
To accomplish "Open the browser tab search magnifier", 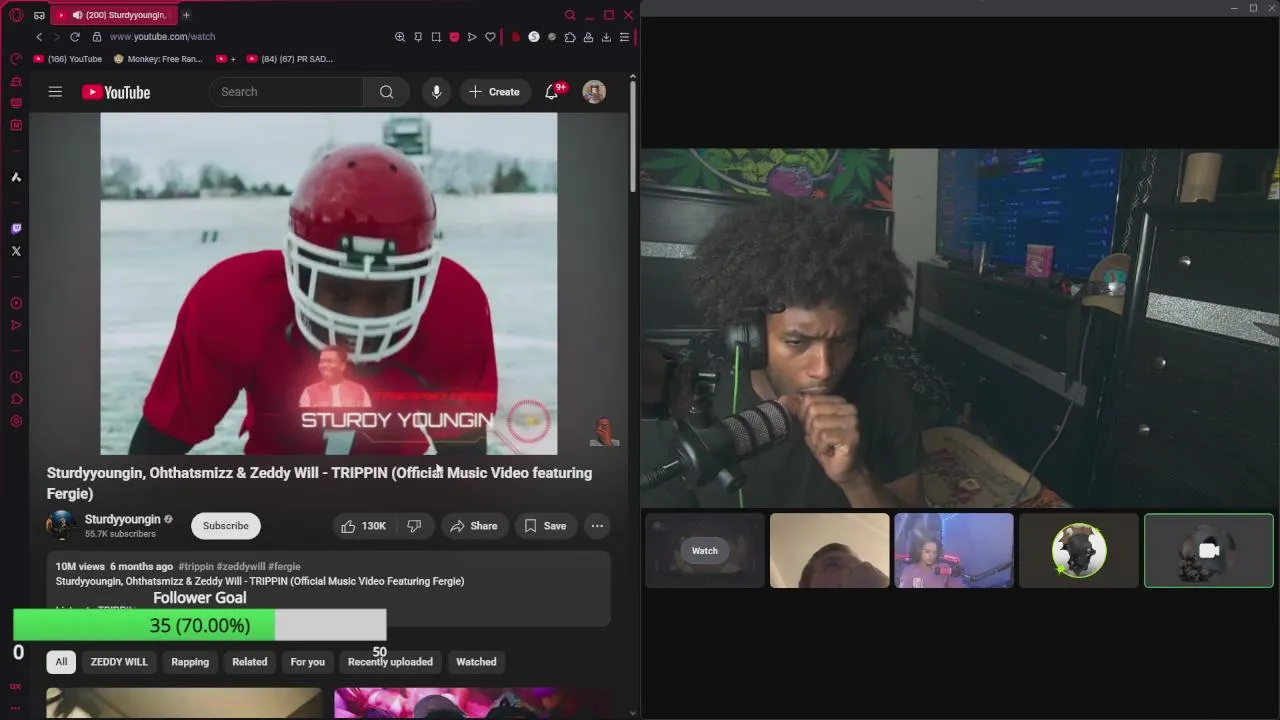I will tap(570, 15).
